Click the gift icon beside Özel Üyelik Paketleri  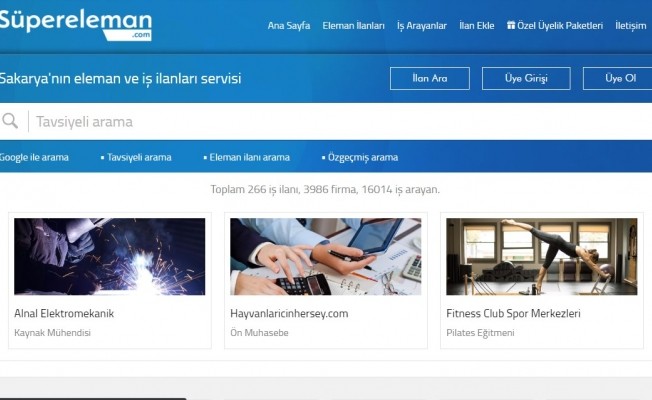click(511, 25)
